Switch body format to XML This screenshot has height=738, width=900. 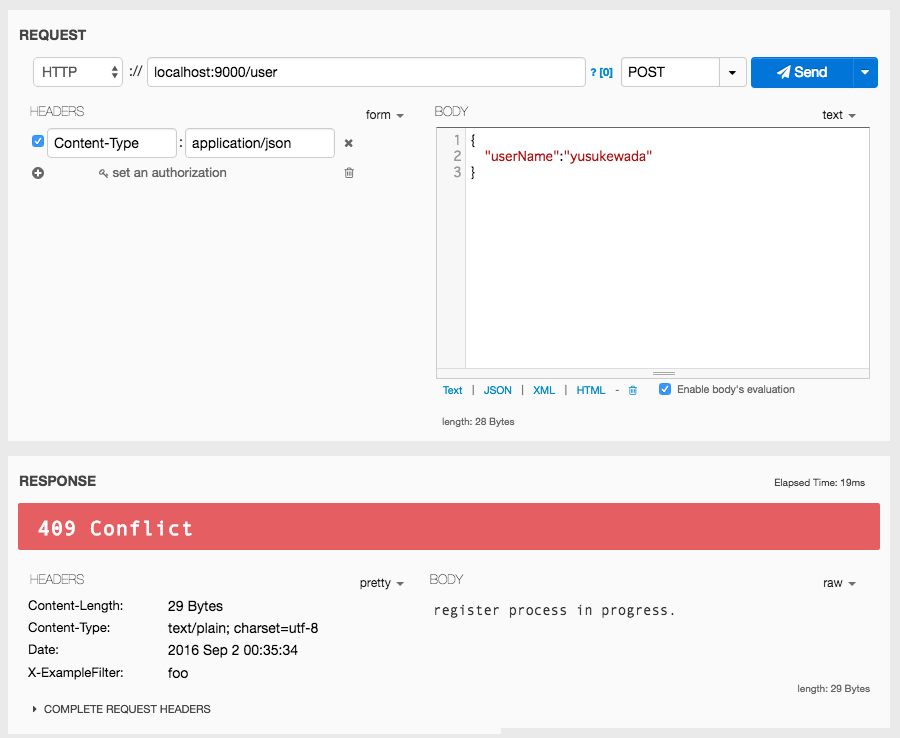pyautogui.click(x=543, y=390)
